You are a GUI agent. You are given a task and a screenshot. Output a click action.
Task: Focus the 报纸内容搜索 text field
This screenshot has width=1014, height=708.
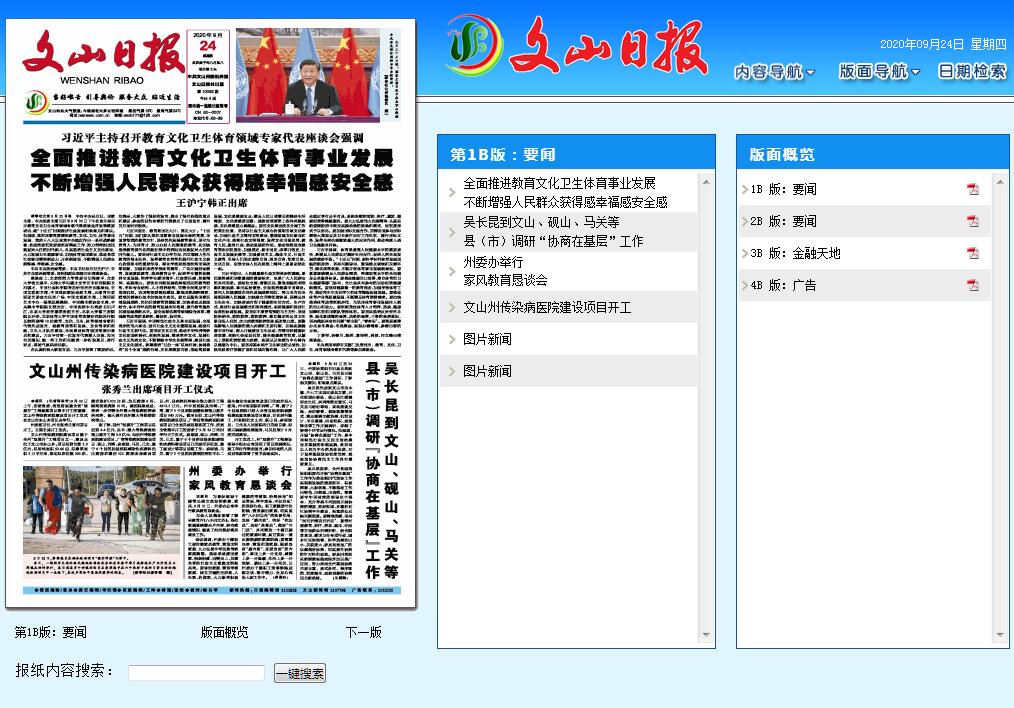196,673
